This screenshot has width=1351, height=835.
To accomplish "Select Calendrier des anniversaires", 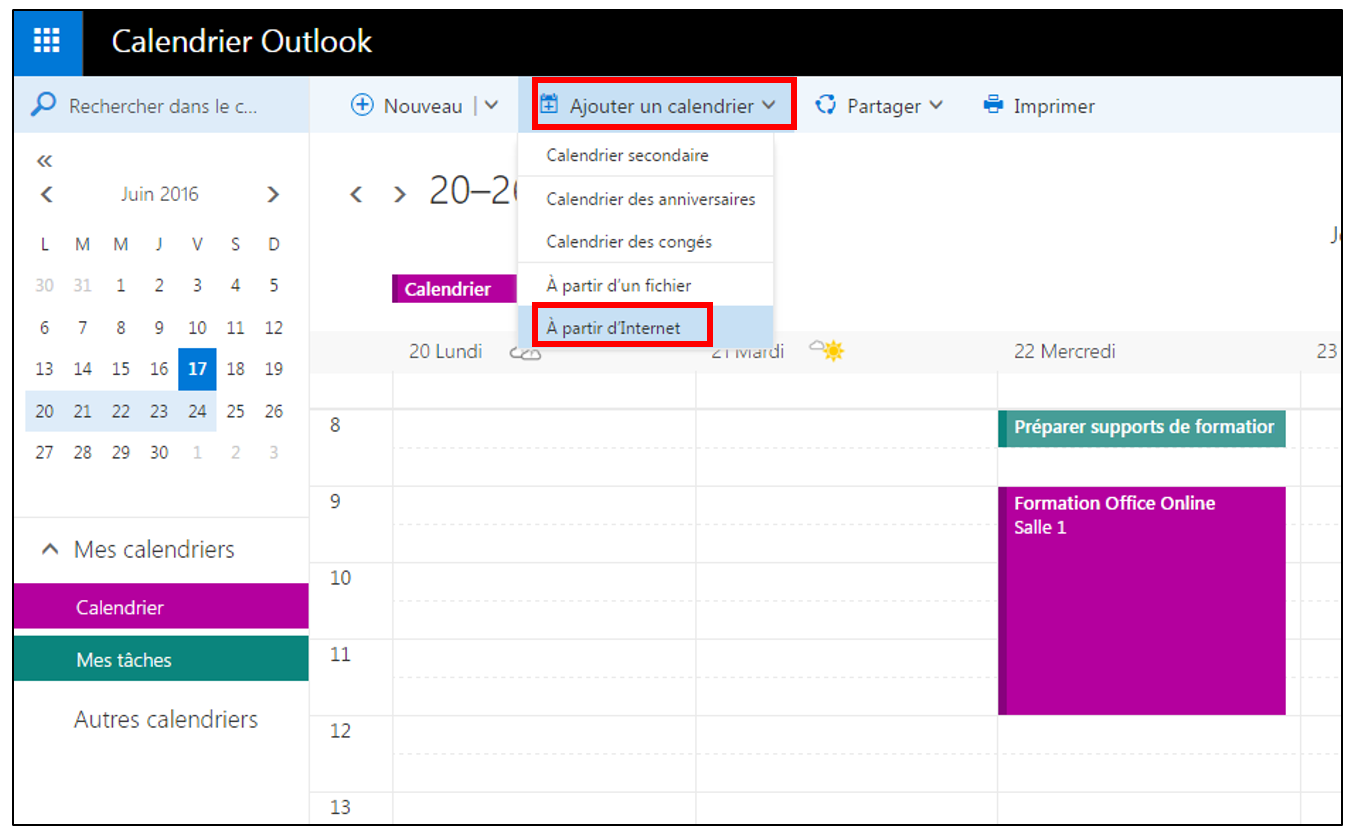I will click(645, 199).
